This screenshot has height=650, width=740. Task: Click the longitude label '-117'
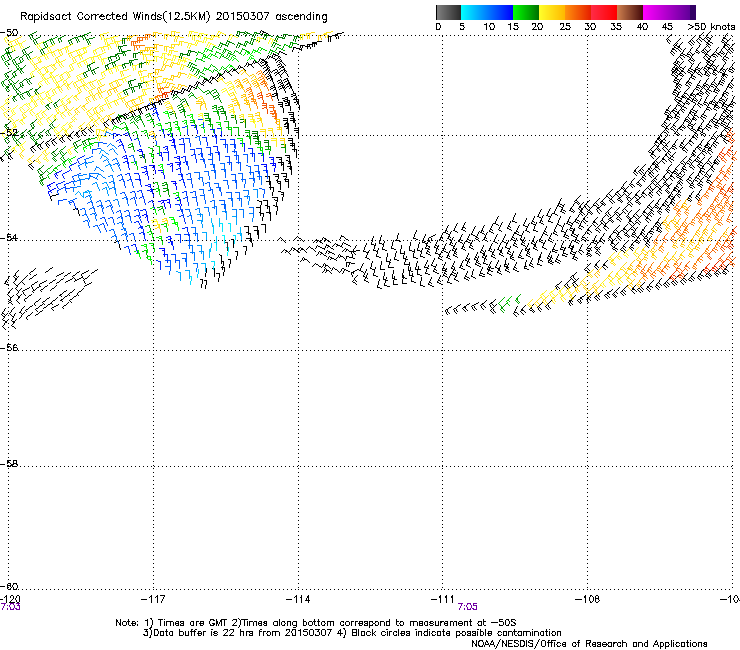[153, 599]
